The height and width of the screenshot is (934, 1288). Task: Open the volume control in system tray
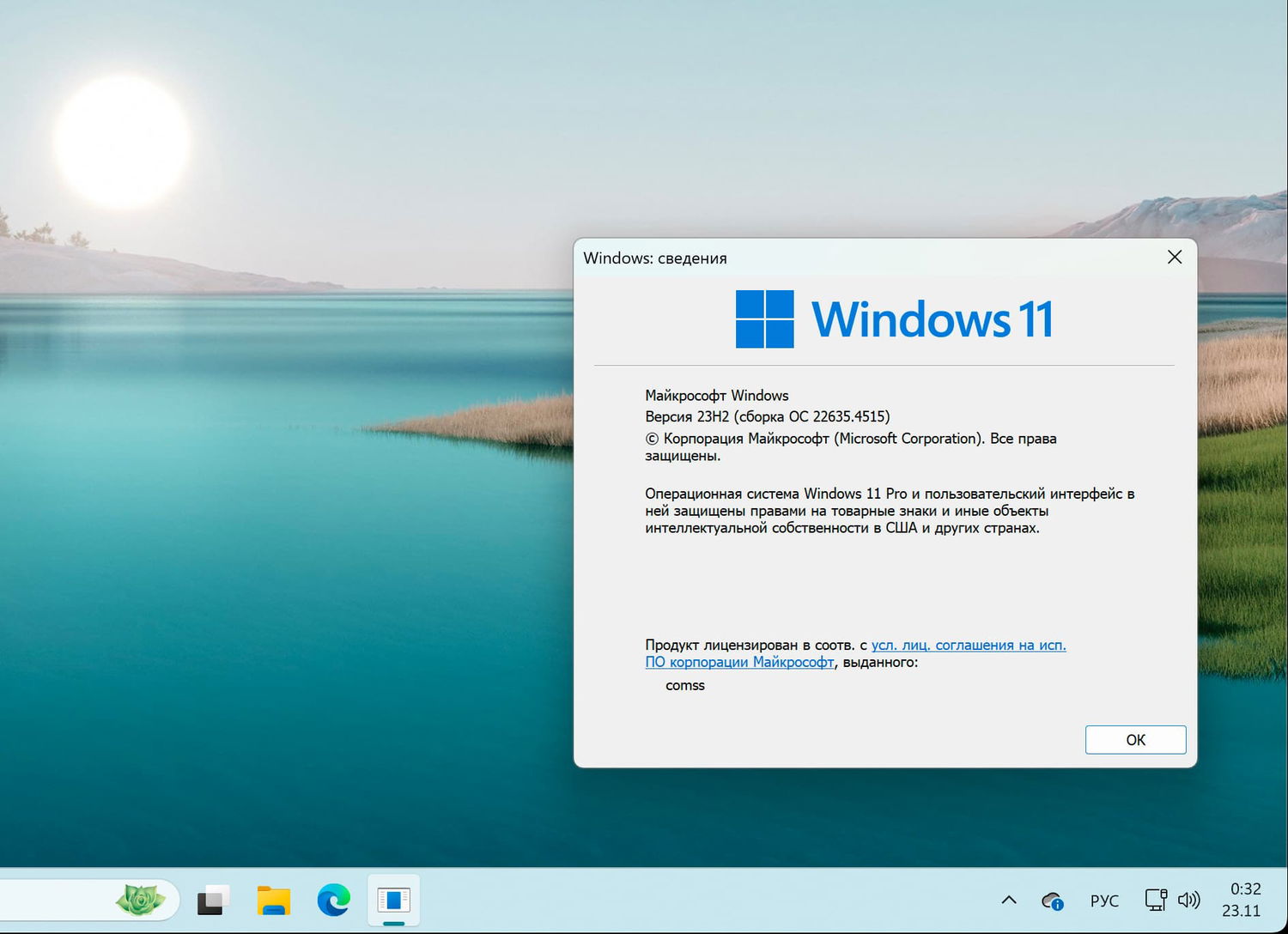pyautogui.click(x=1189, y=900)
